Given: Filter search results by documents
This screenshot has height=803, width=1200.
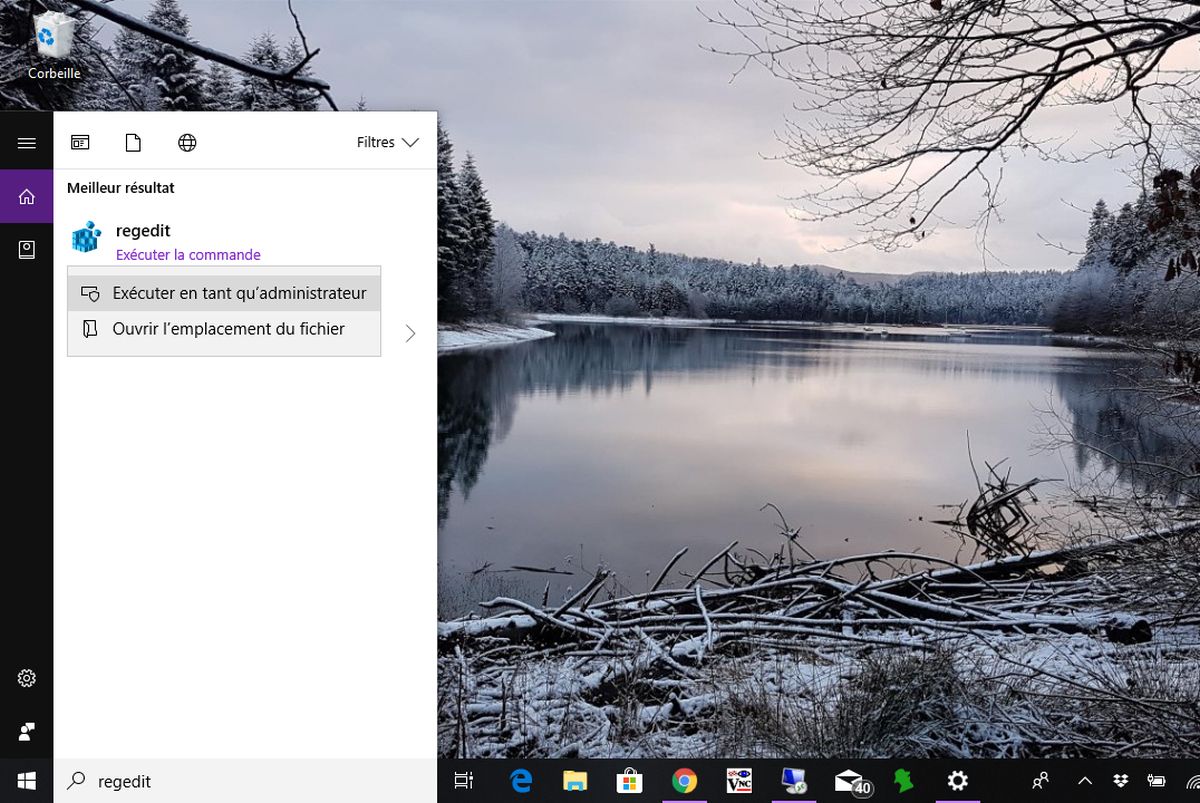Looking at the screenshot, I should (133, 142).
